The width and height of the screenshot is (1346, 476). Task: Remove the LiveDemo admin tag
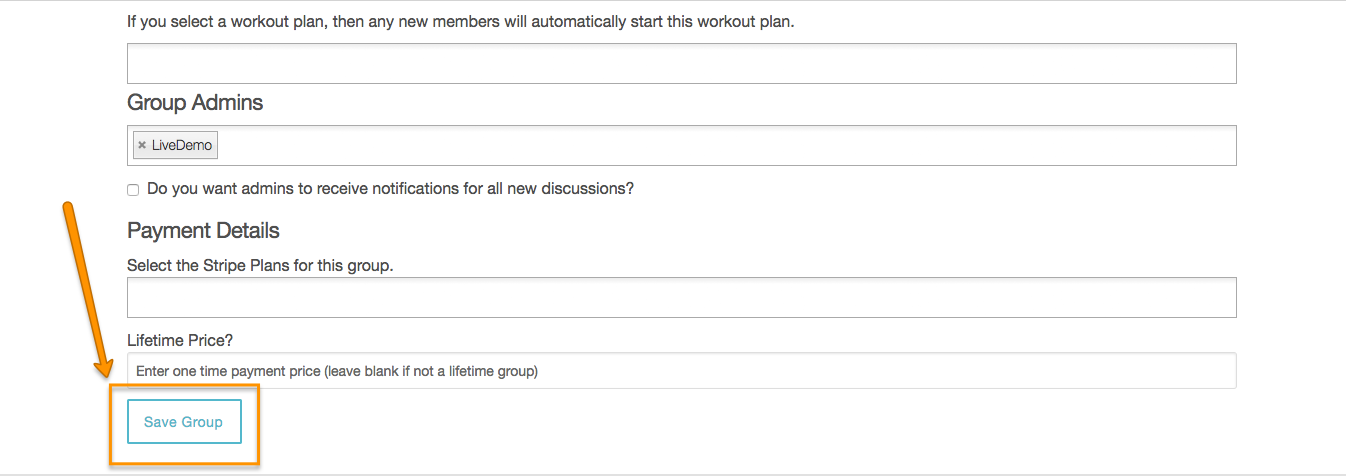pyautogui.click(x=142, y=145)
